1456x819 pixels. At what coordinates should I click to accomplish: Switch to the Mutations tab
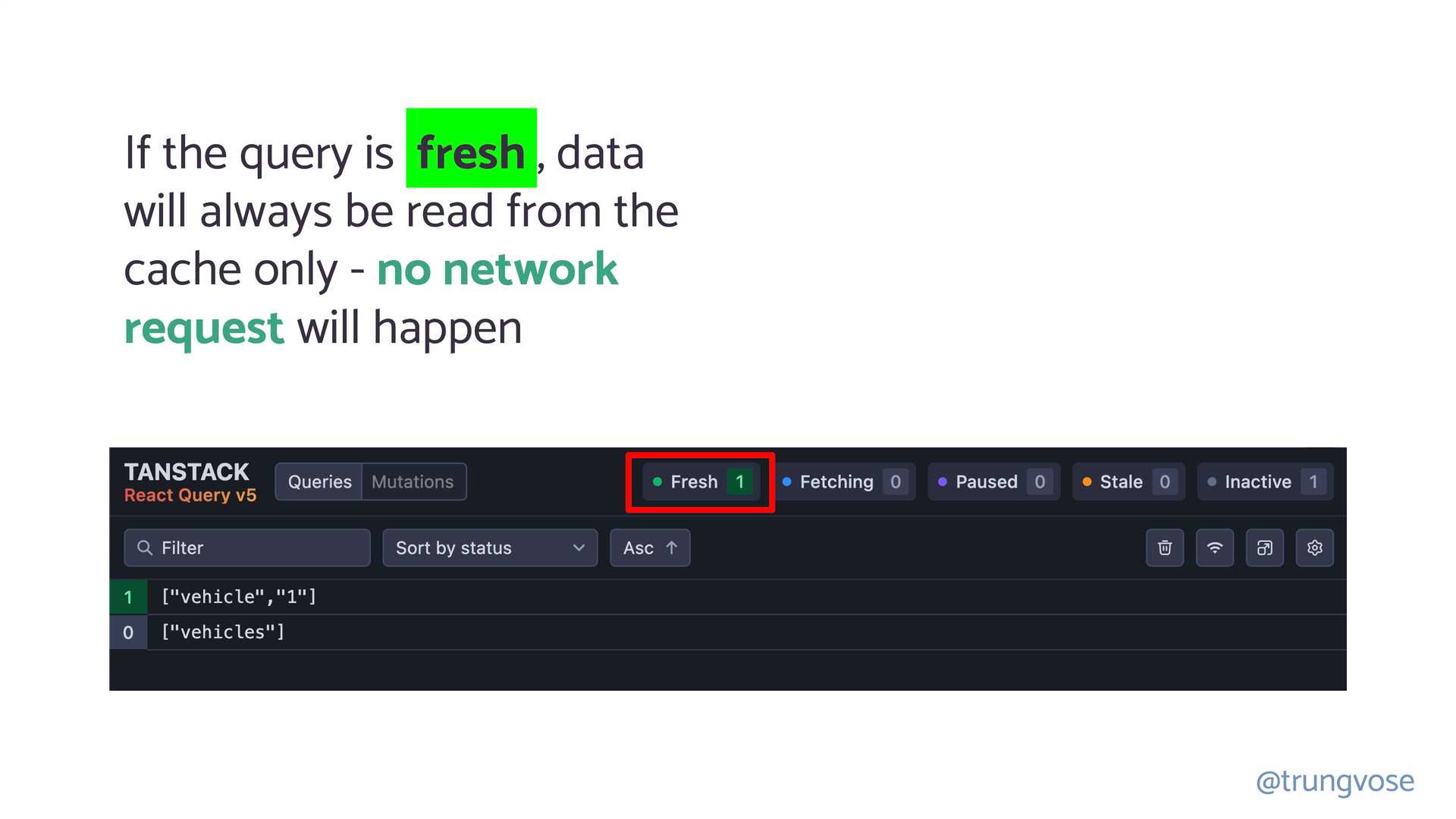[412, 481]
